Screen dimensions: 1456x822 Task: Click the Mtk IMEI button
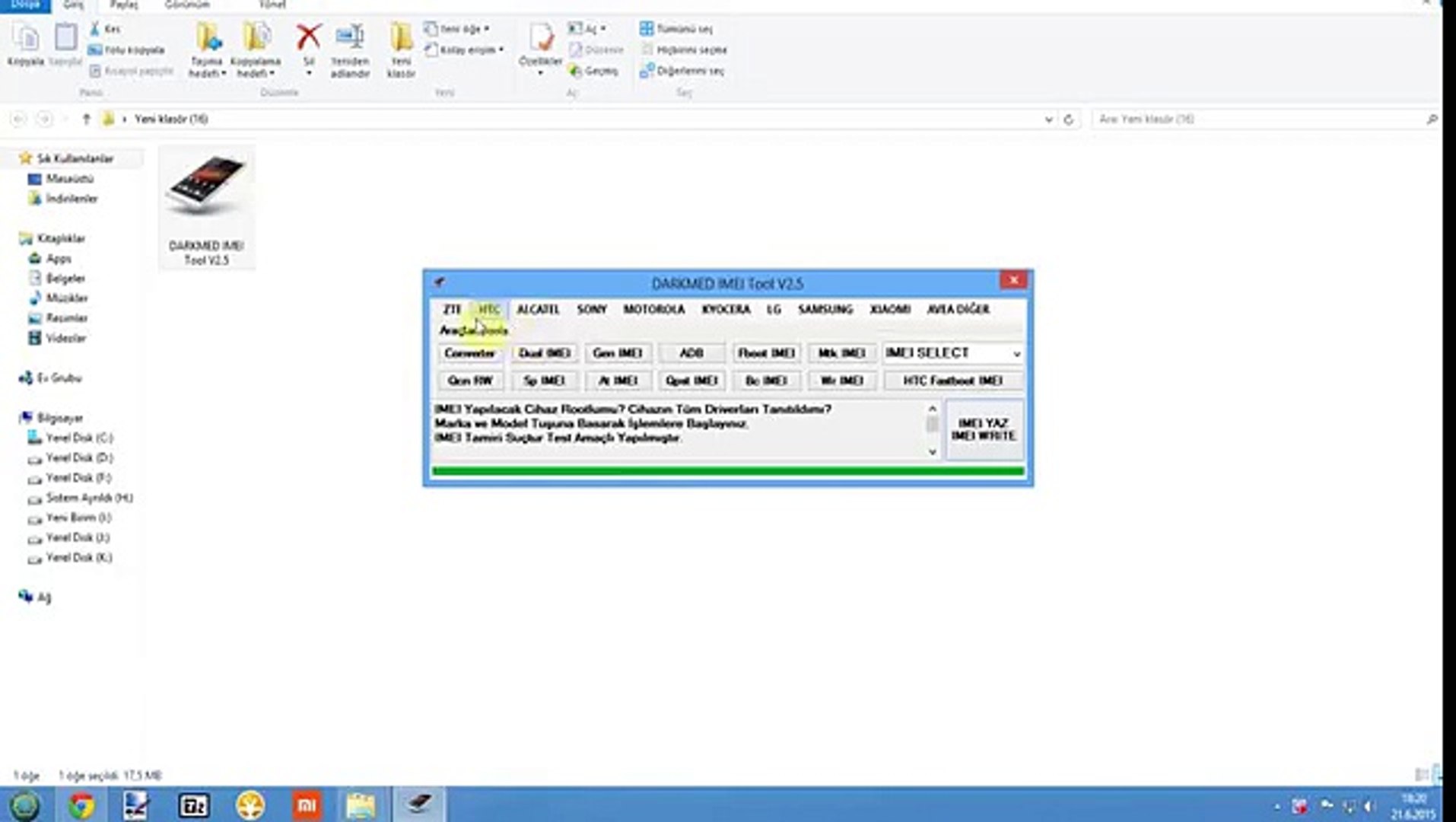click(841, 353)
